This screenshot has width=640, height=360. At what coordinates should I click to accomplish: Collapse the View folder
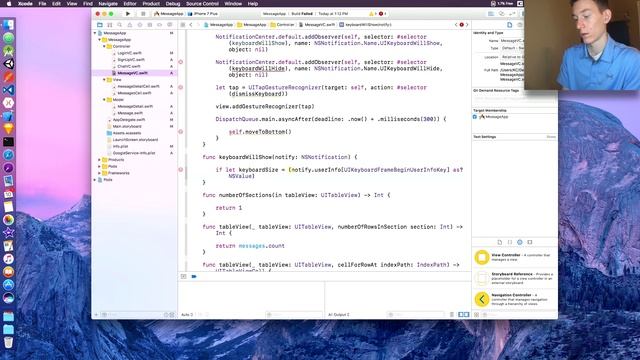coord(104,80)
